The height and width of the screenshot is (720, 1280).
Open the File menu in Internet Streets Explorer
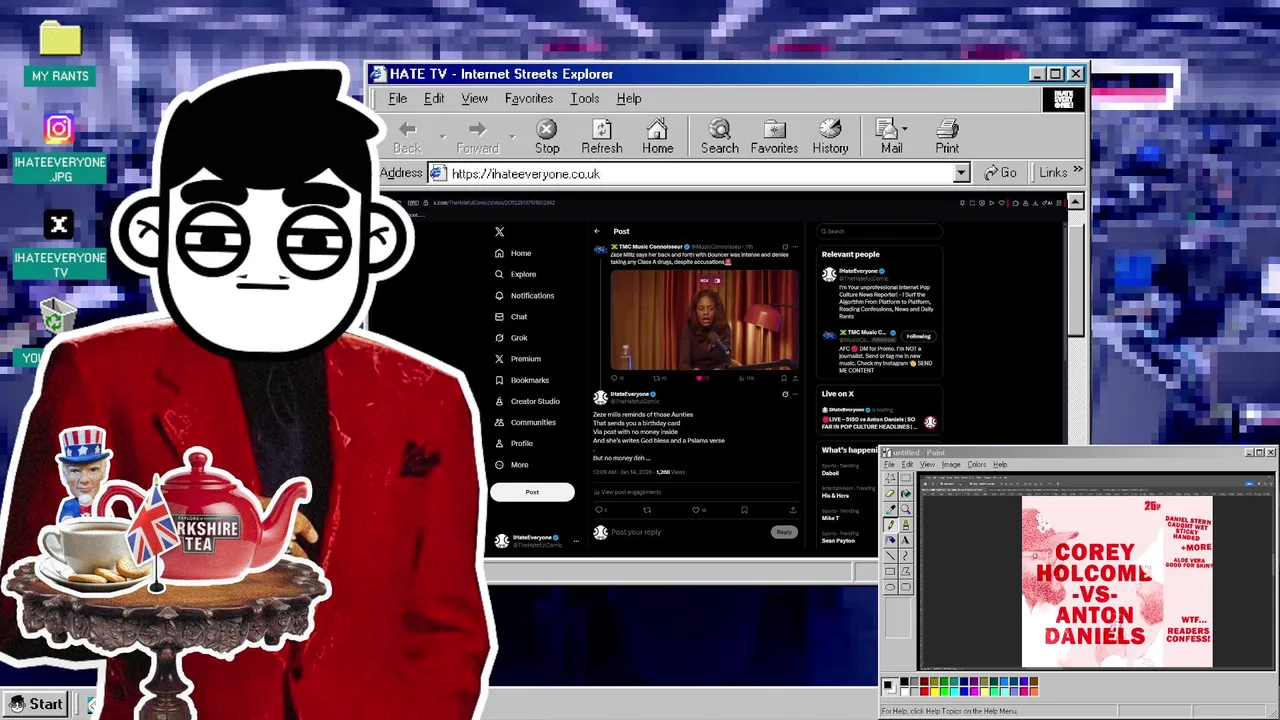[x=398, y=98]
